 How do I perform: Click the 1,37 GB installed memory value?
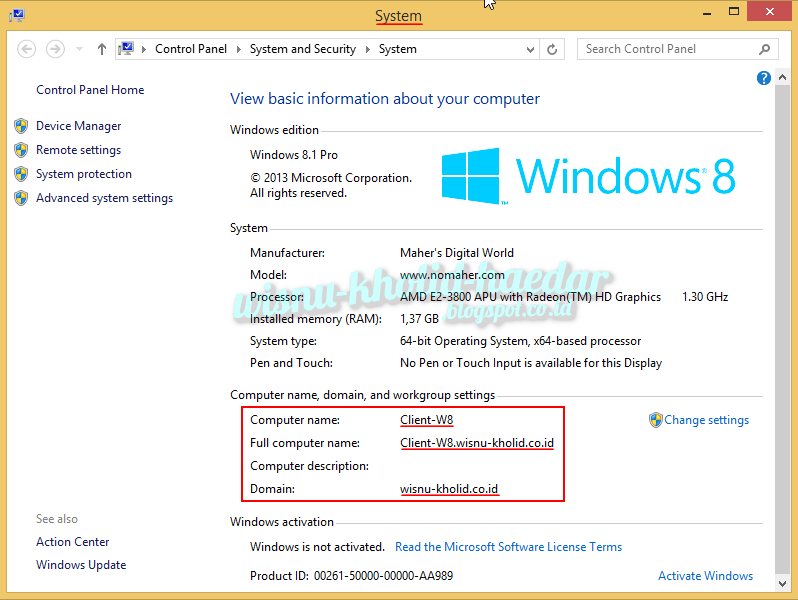pyautogui.click(x=419, y=319)
